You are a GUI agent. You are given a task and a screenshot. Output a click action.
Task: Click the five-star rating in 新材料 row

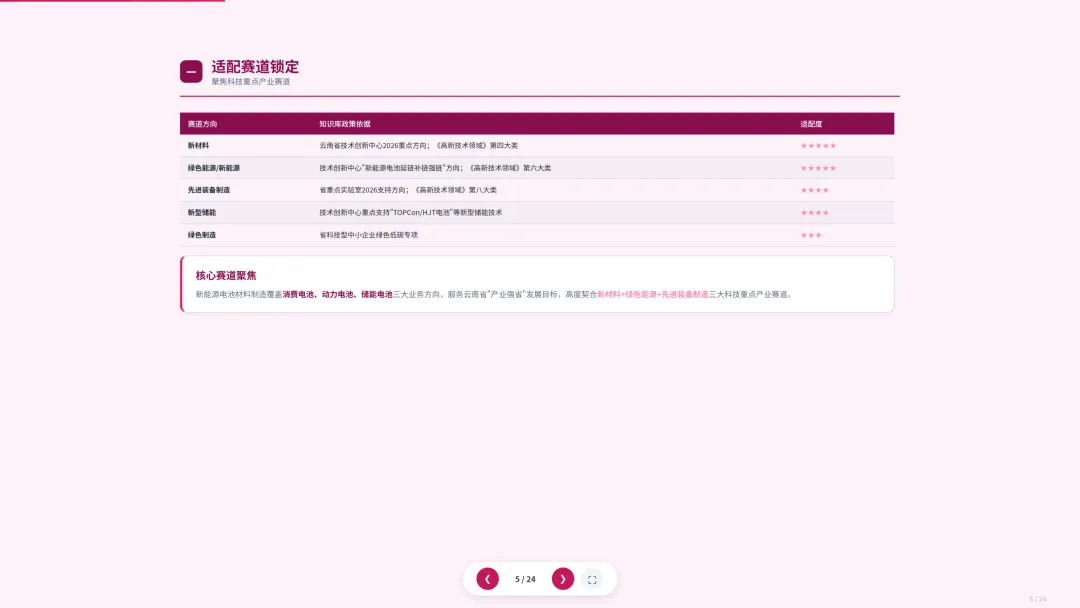(818, 146)
